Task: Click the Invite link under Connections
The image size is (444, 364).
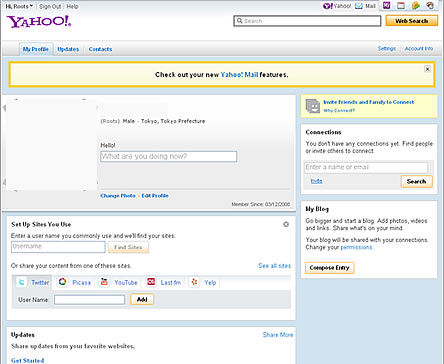Action: tap(316, 181)
